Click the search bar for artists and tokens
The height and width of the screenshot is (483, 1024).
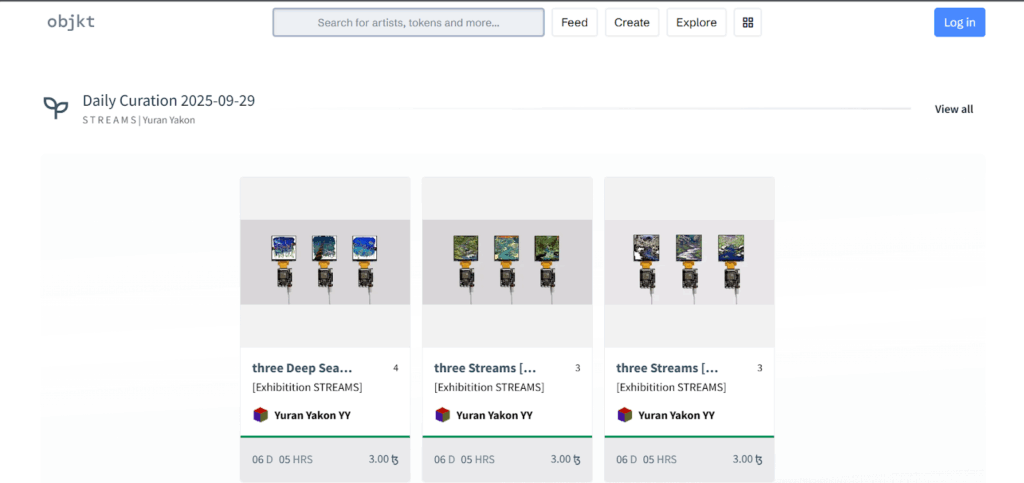[x=408, y=22]
